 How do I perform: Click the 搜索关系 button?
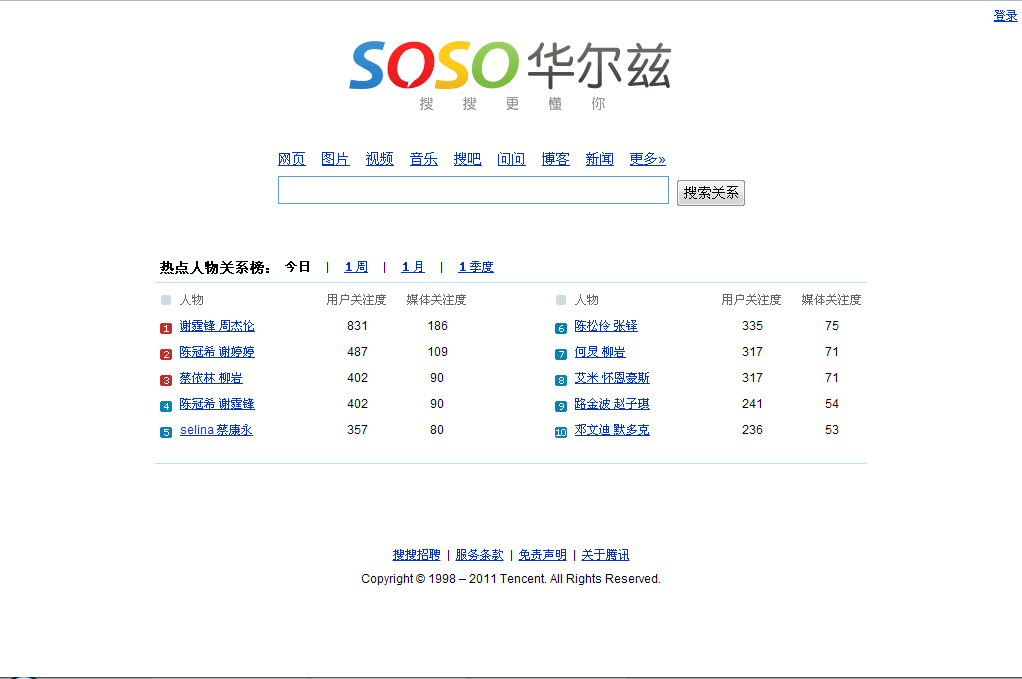[710, 192]
